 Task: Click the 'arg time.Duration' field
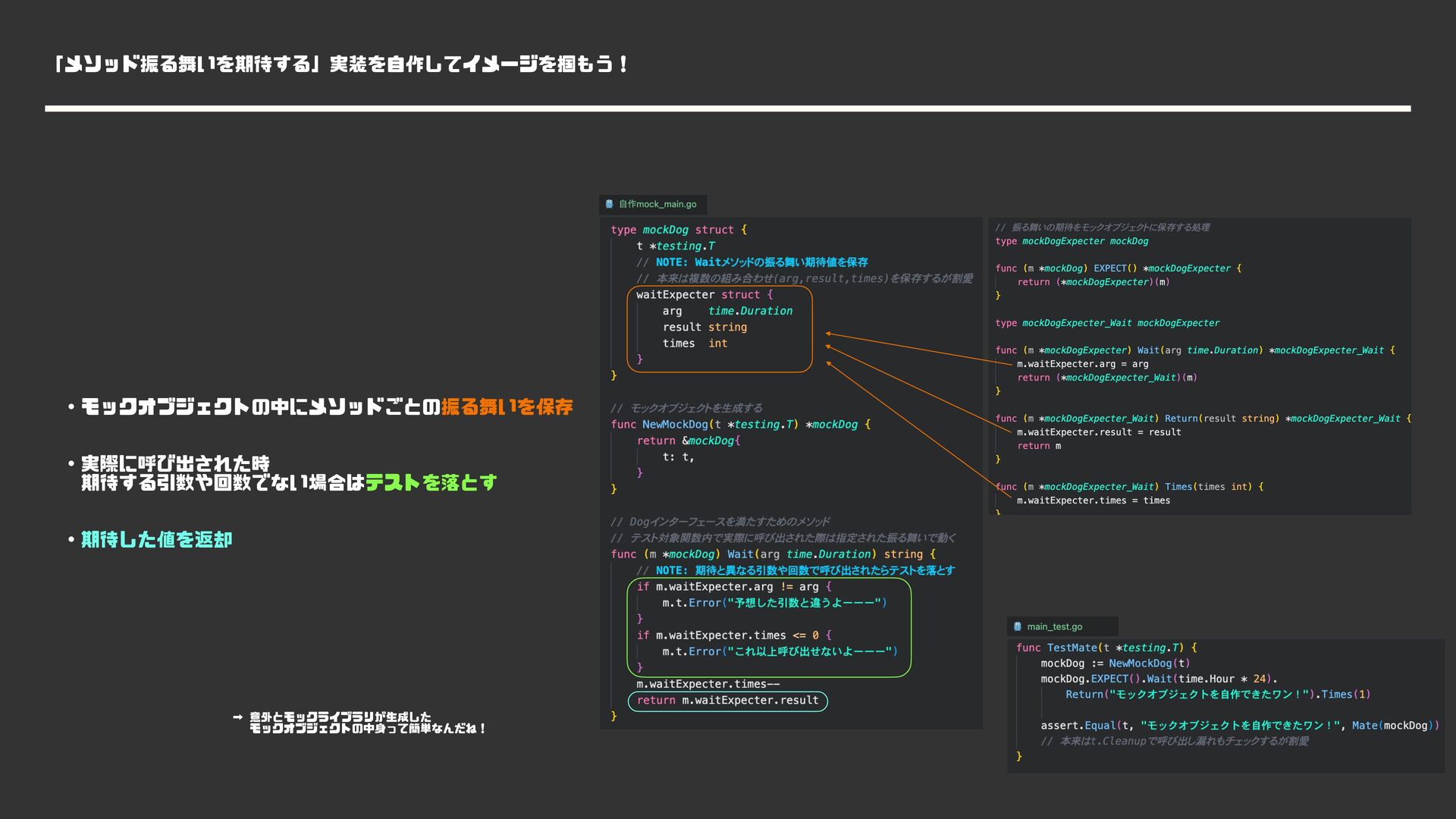(x=727, y=311)
